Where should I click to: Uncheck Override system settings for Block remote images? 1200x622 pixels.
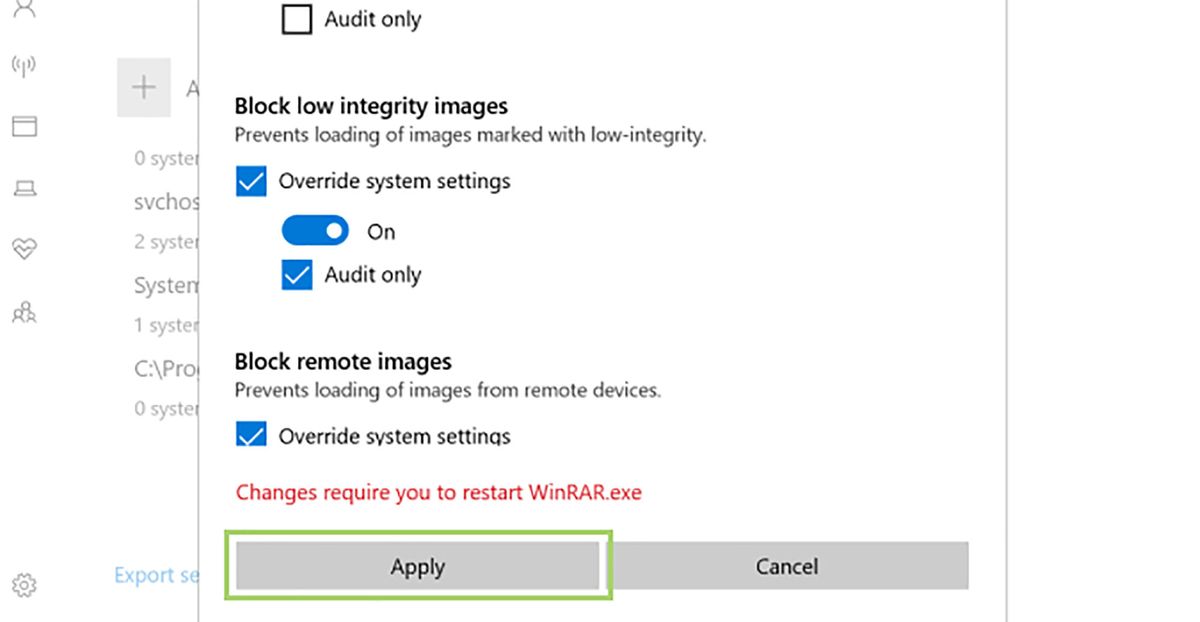pyautogui.click(x=250, y=435)
